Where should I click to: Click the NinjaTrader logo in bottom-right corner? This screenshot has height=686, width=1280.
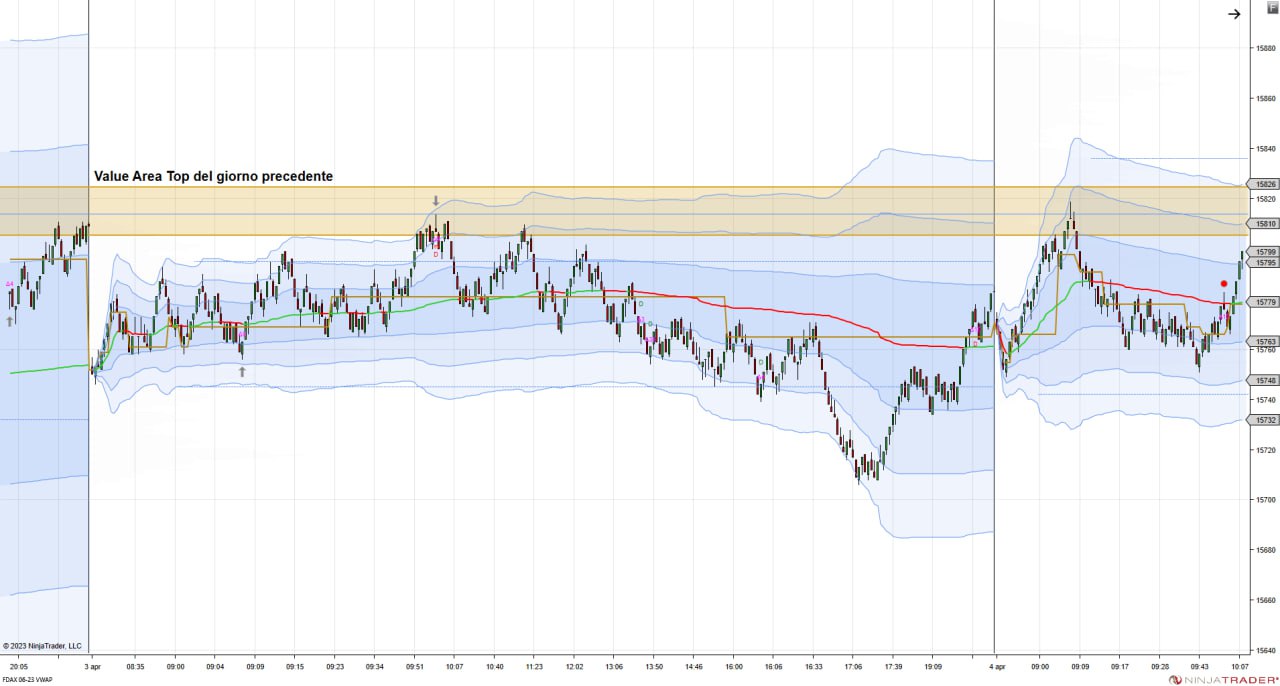point(1220,679)
